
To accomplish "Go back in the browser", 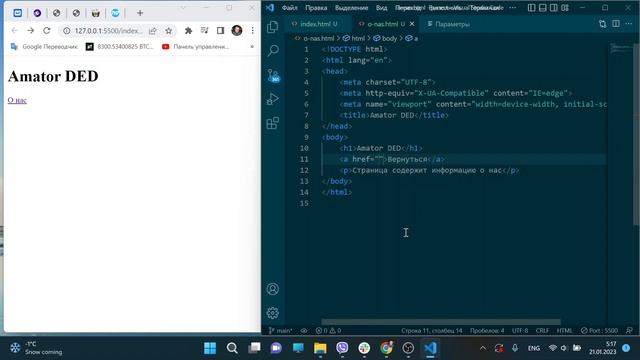I will [x=15, y=31].
